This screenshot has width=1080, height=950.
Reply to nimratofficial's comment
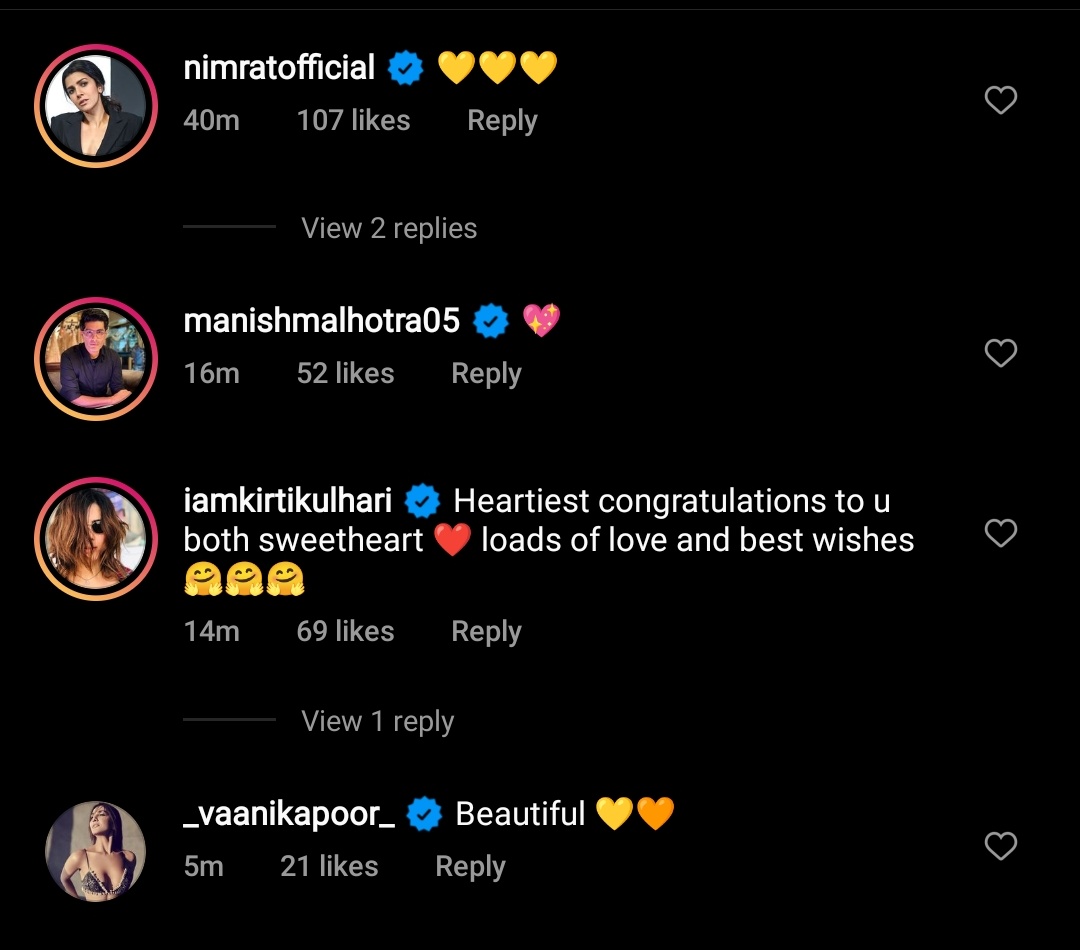(502, 121)
